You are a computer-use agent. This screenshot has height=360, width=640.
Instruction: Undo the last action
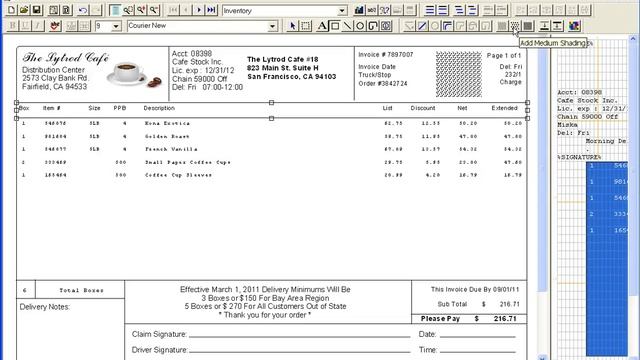[x=83, y=10]
